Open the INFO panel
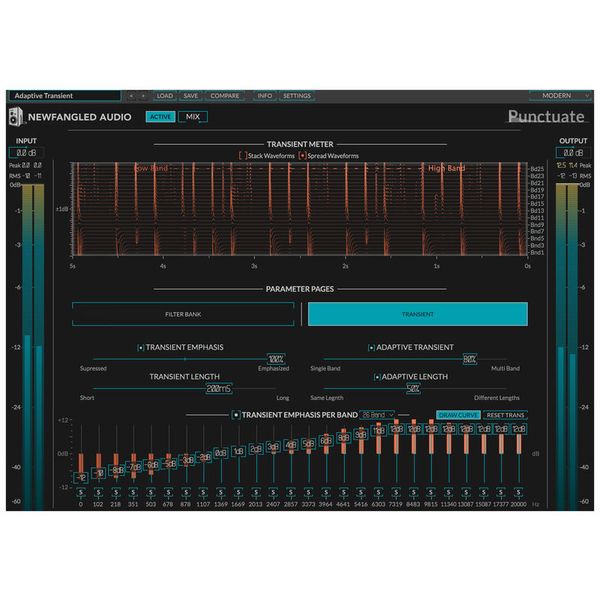 click(265, 96)
